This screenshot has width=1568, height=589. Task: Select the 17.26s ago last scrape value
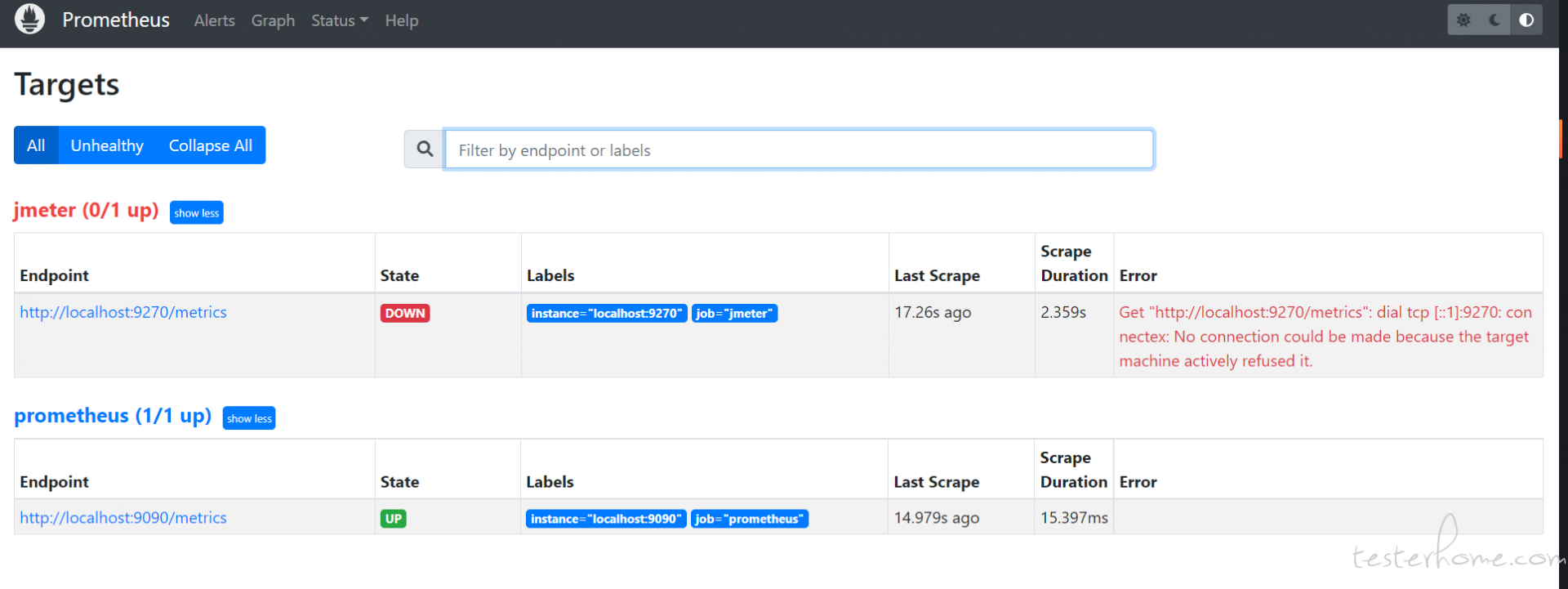pos(933,312)
